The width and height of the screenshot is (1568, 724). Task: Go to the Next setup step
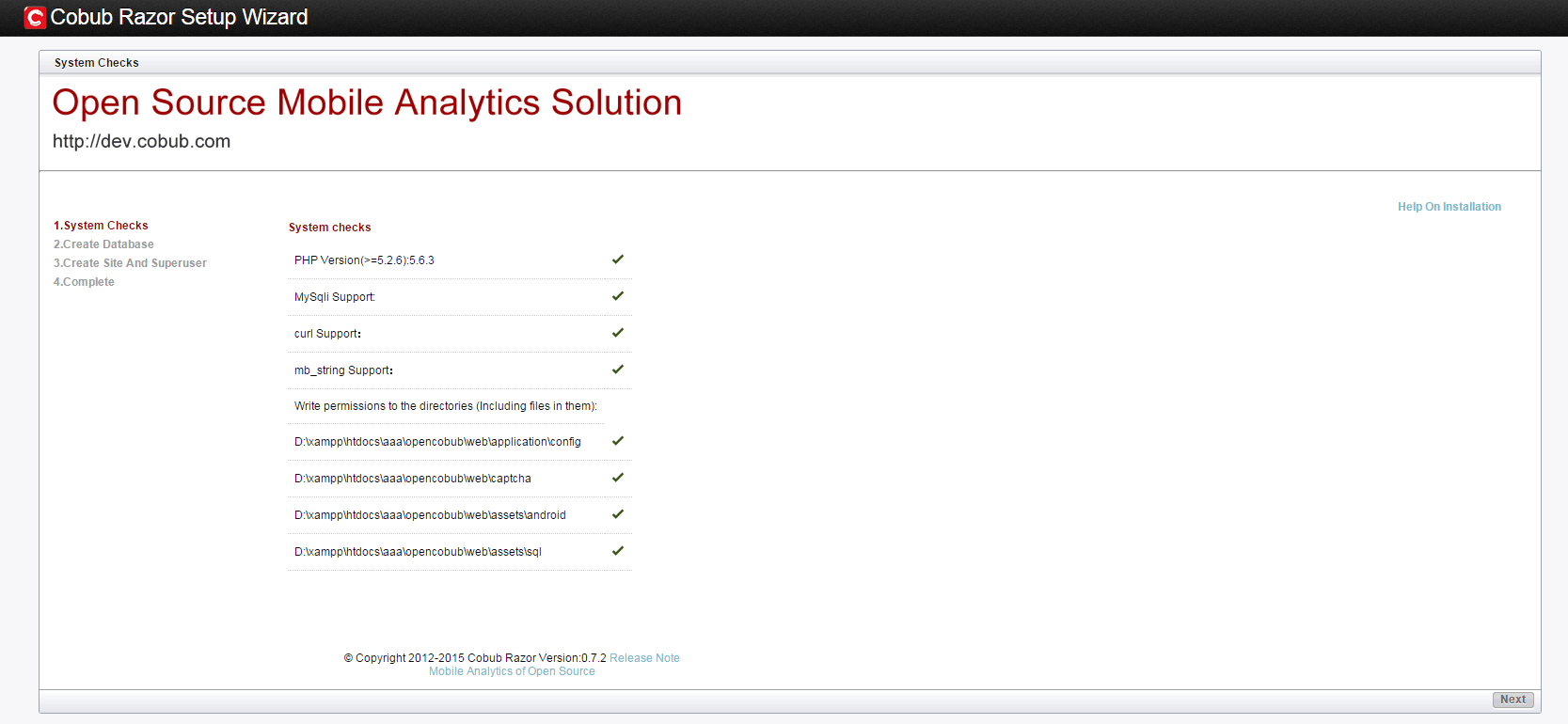(x=1513, y=700)
